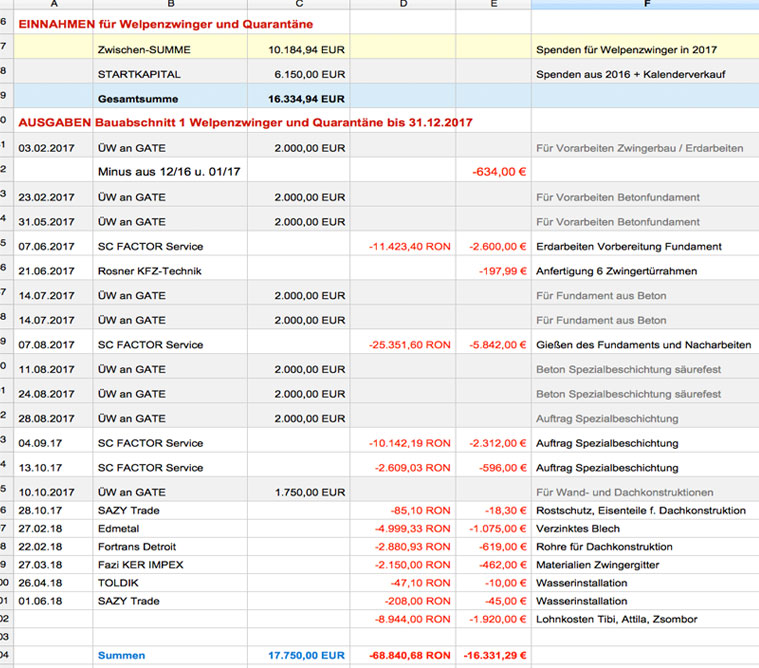
Task: Click the date cell 23.02.2017
Action: 53,195
